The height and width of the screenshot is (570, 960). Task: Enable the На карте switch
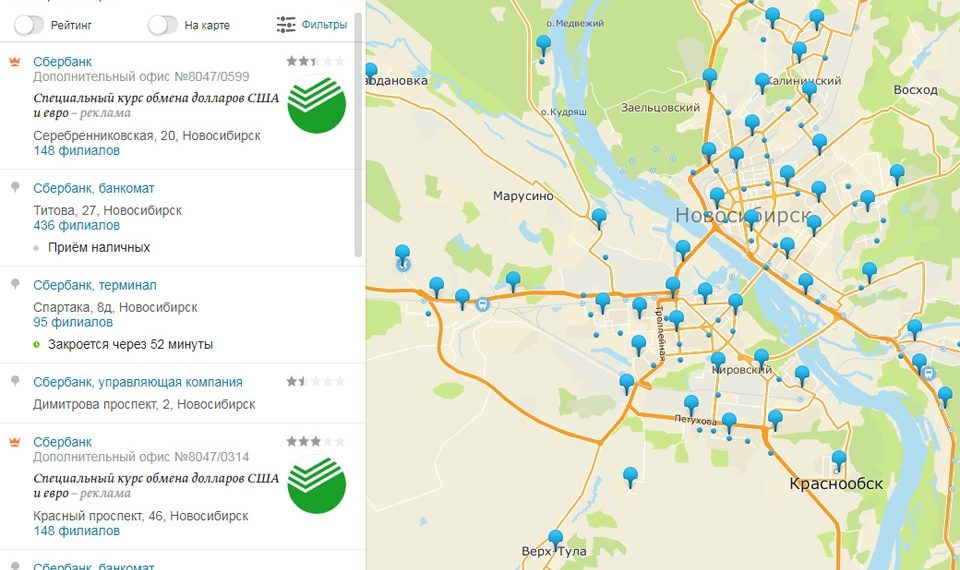pos(162,25)
